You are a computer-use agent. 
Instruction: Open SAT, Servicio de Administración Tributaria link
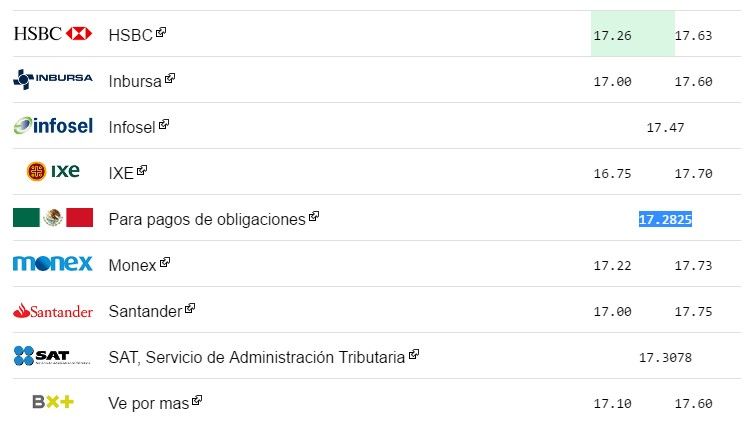pyautogui.click(x=256, y=357)
